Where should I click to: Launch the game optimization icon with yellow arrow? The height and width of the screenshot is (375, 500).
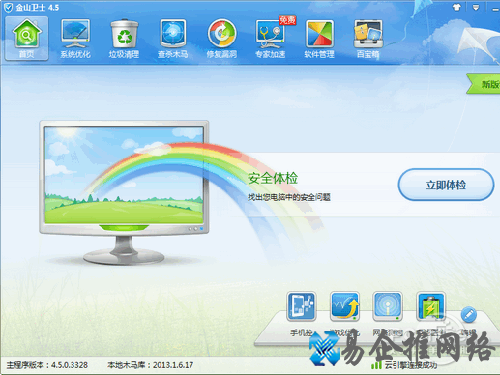pos(345,306)
